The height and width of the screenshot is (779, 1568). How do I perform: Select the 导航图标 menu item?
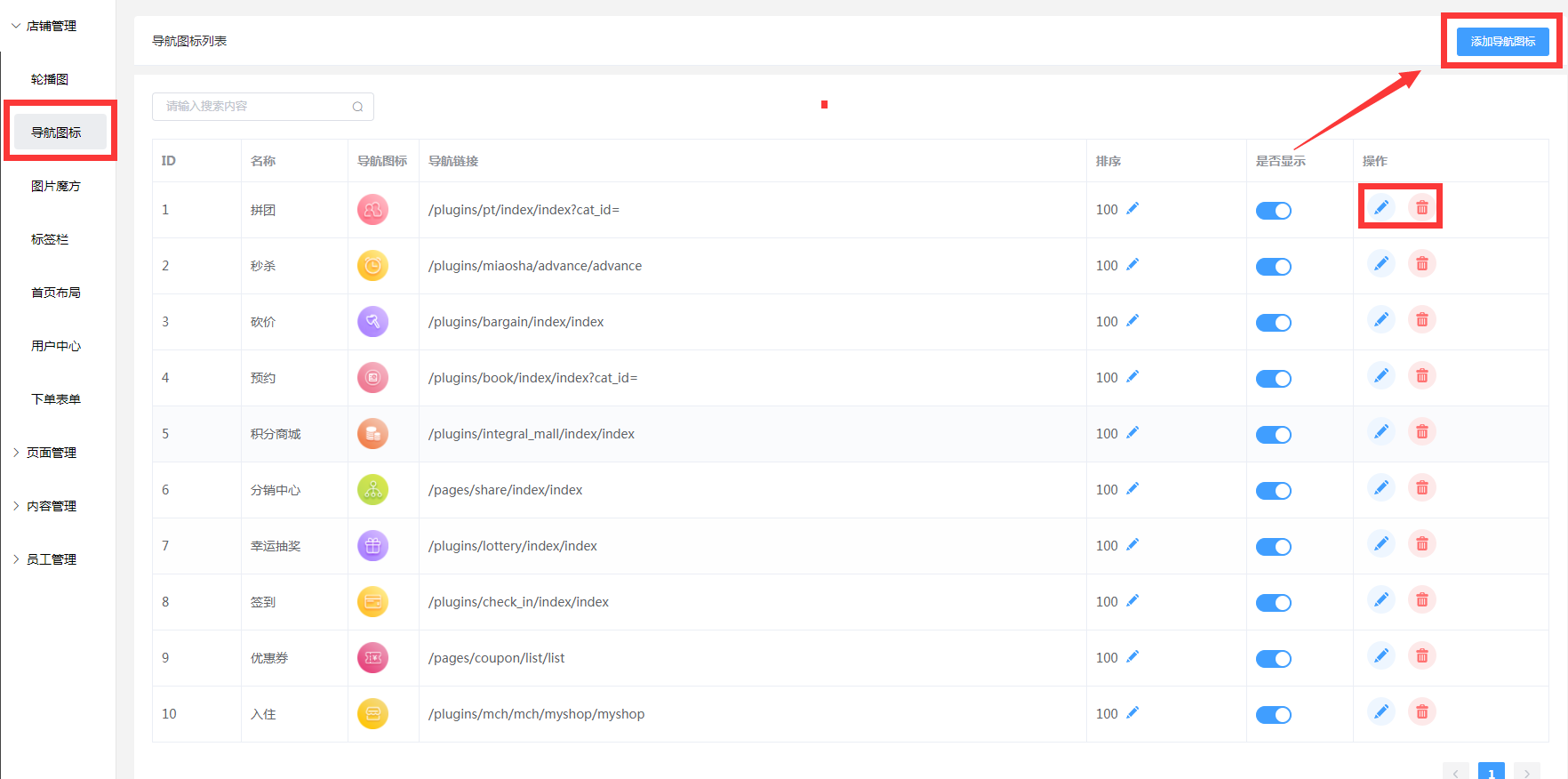click(60, 133)
